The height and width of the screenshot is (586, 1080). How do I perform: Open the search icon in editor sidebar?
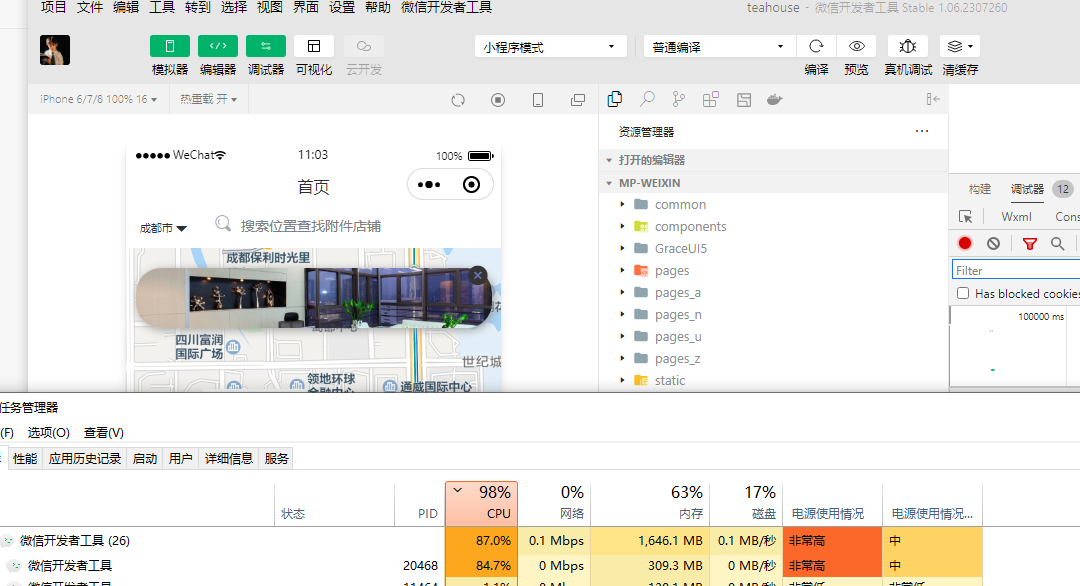647,99
